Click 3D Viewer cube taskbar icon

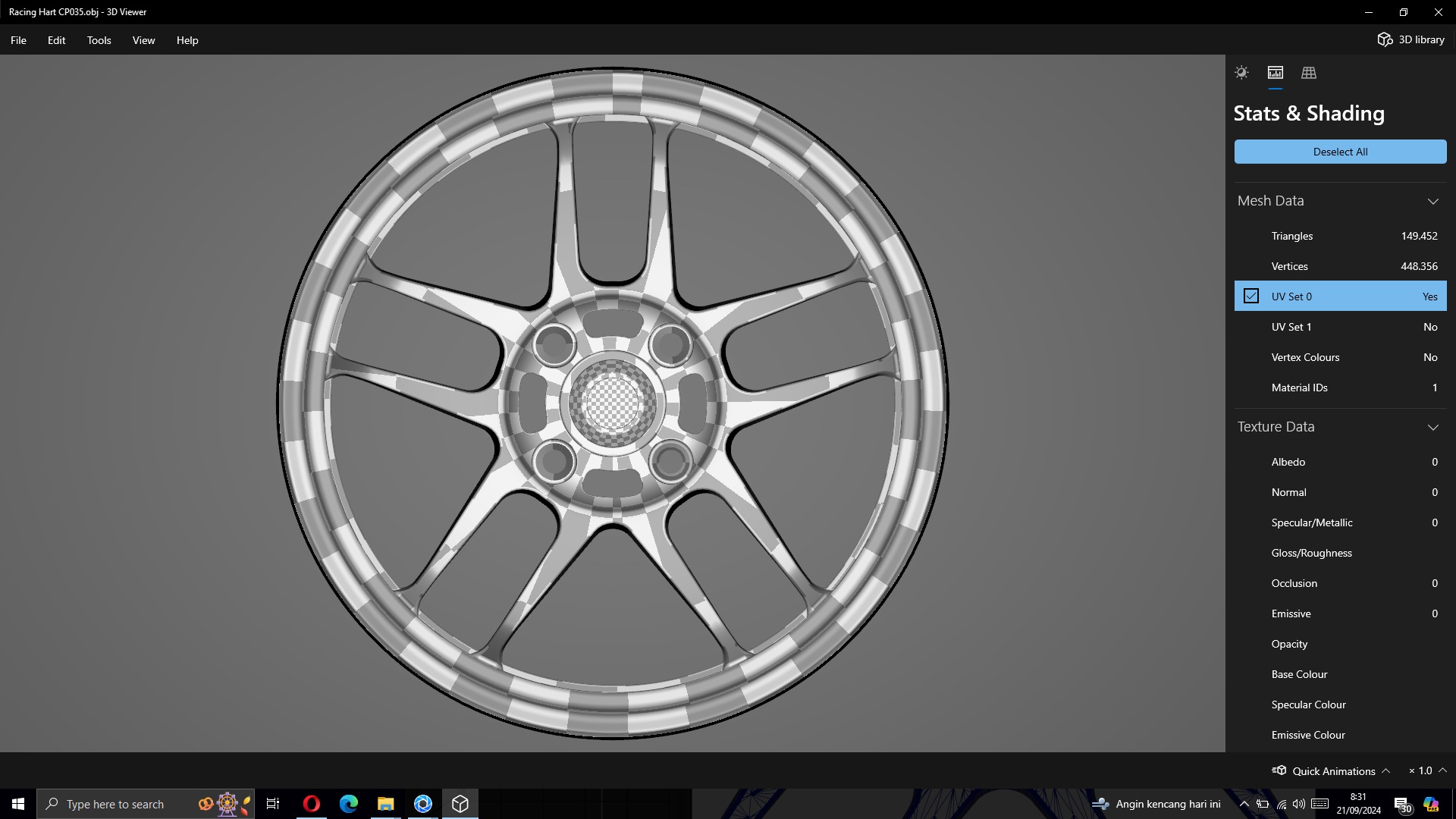click(460, 804)
